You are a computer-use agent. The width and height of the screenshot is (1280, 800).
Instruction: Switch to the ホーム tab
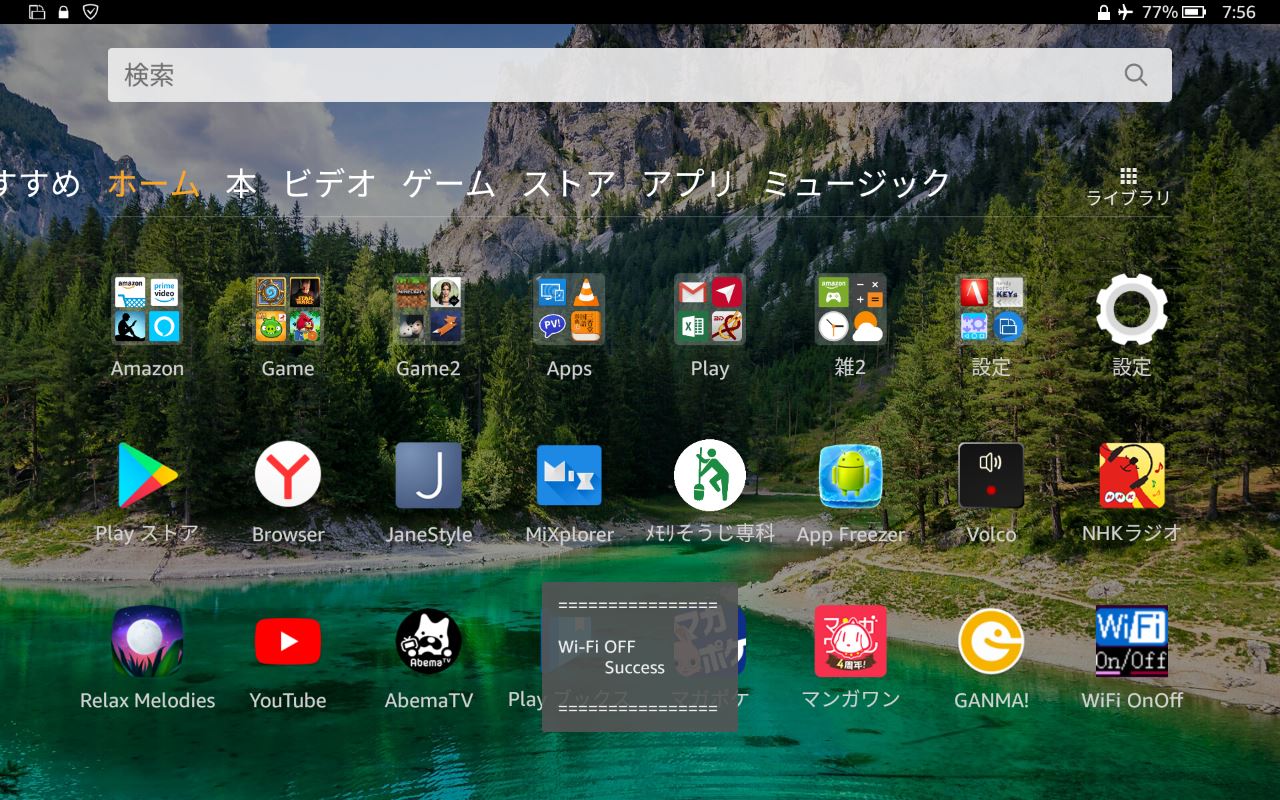pos(154,184)
